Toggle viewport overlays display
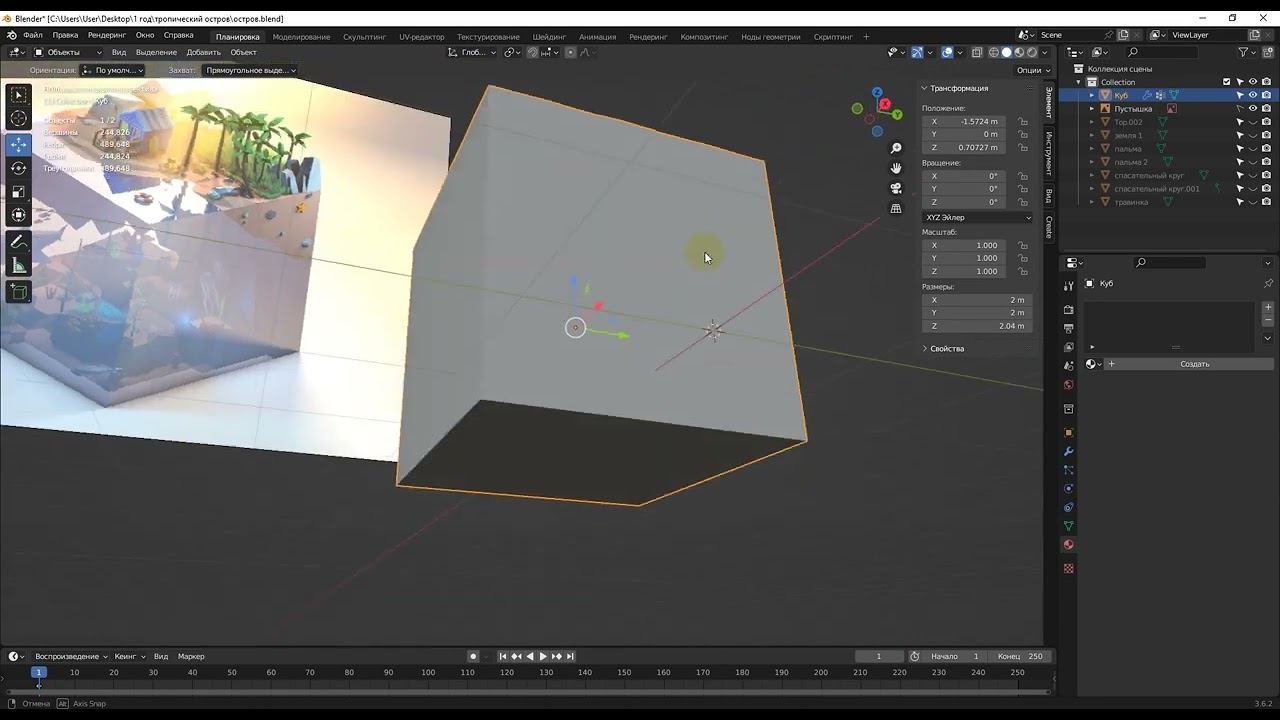The height and width of the screenshot is (720, 1280). 947,52
